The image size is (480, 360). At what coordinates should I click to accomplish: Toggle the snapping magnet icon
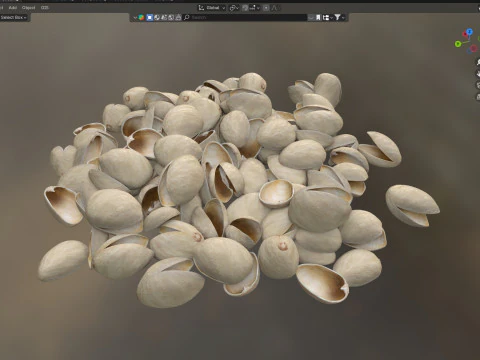tap(245, 8)
